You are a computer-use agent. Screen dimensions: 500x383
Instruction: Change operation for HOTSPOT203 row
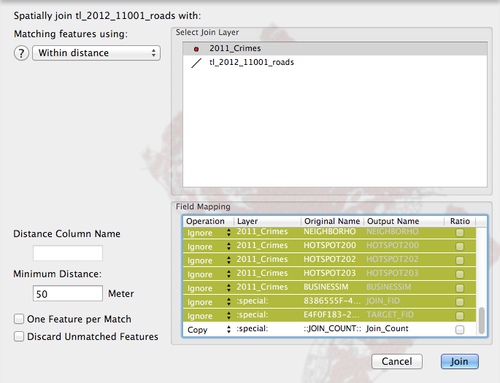click(209, 274)
